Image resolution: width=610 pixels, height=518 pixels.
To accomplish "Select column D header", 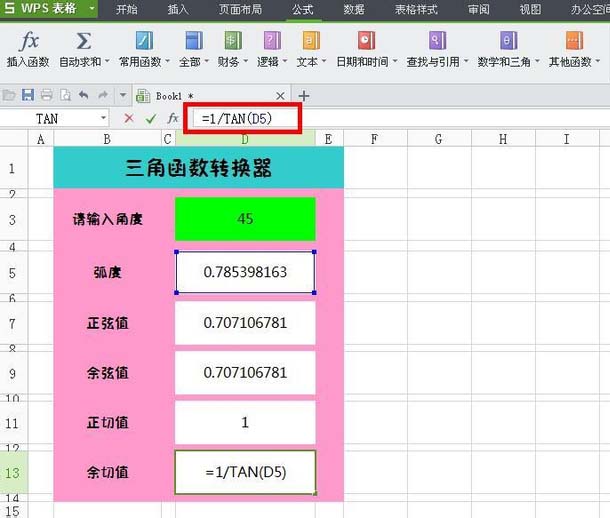I will click(x=245, y=139).
